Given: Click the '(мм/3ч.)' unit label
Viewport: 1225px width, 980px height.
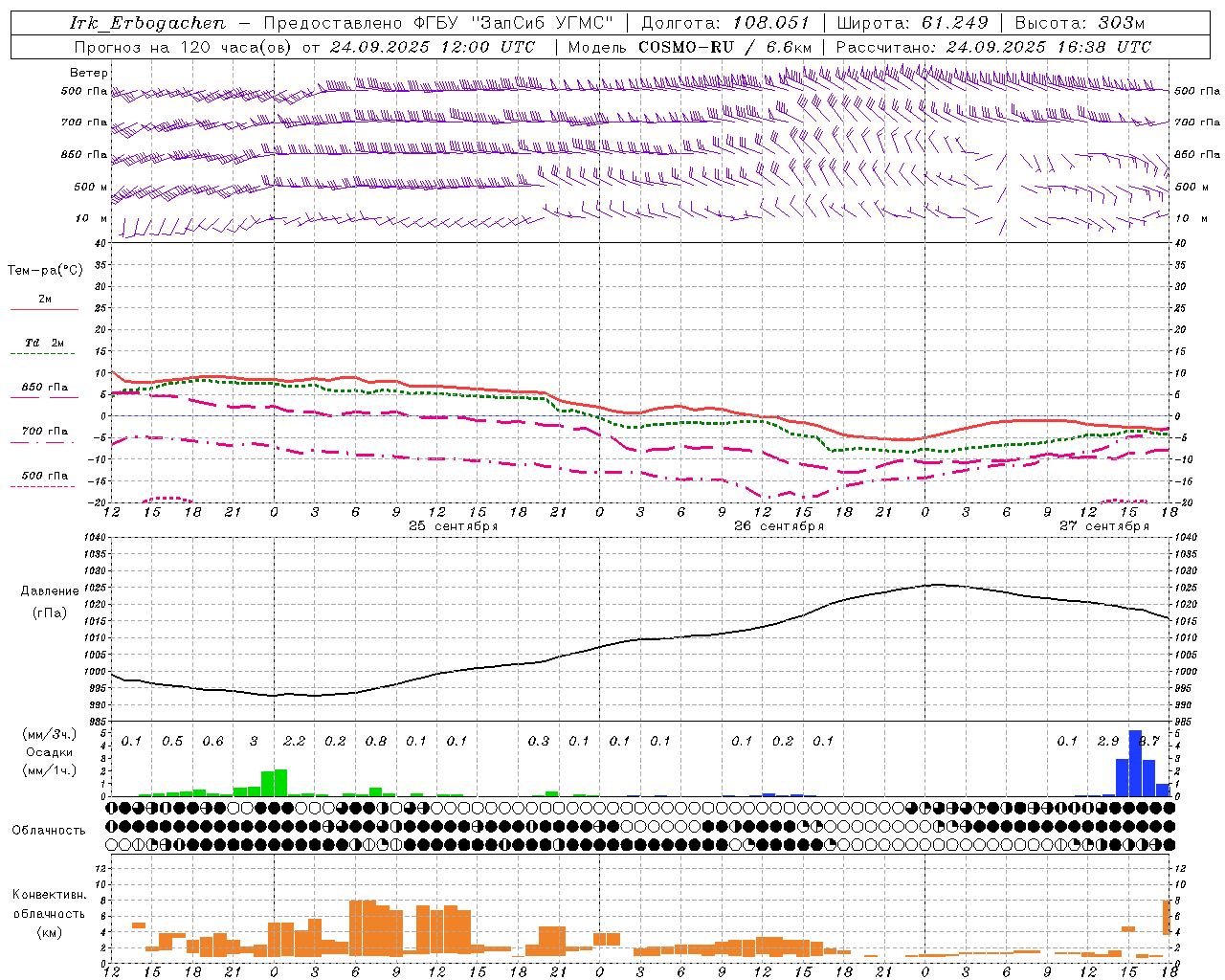Looking at the screenshot, I should pos(50,734).
